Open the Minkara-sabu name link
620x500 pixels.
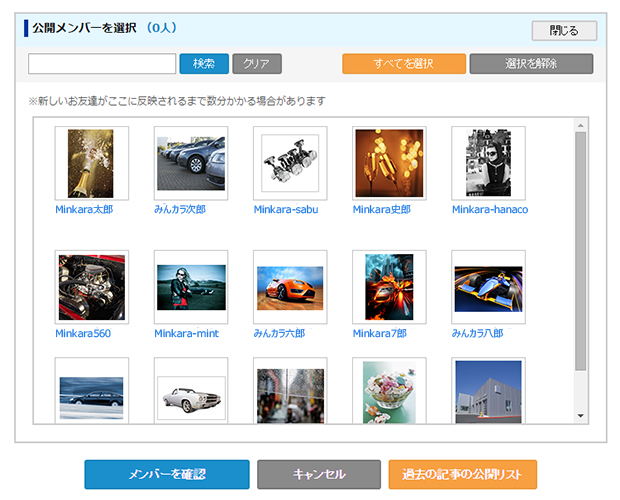tap(286, 209)
